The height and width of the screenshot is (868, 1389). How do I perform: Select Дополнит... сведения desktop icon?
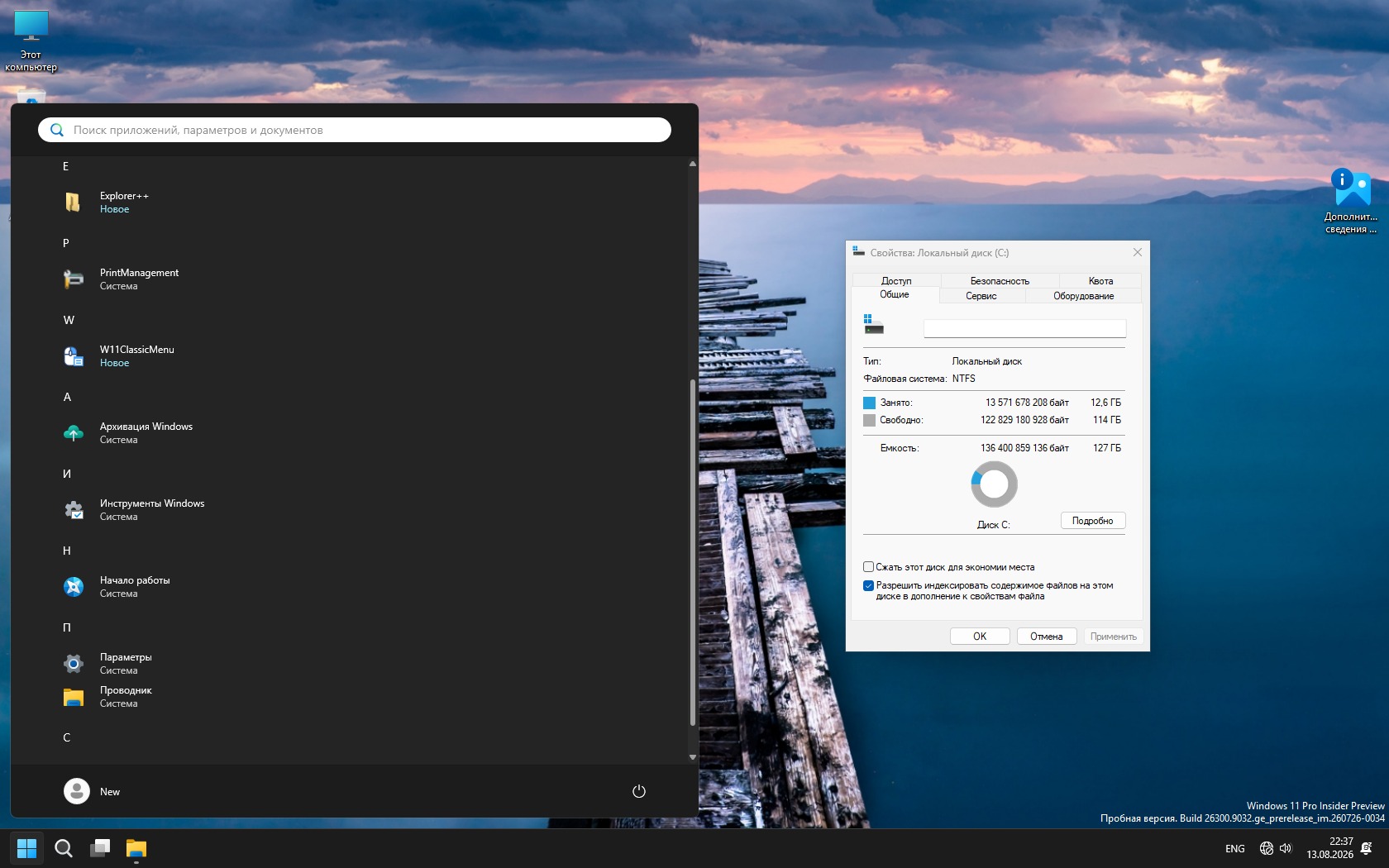tap(1352, 201)
